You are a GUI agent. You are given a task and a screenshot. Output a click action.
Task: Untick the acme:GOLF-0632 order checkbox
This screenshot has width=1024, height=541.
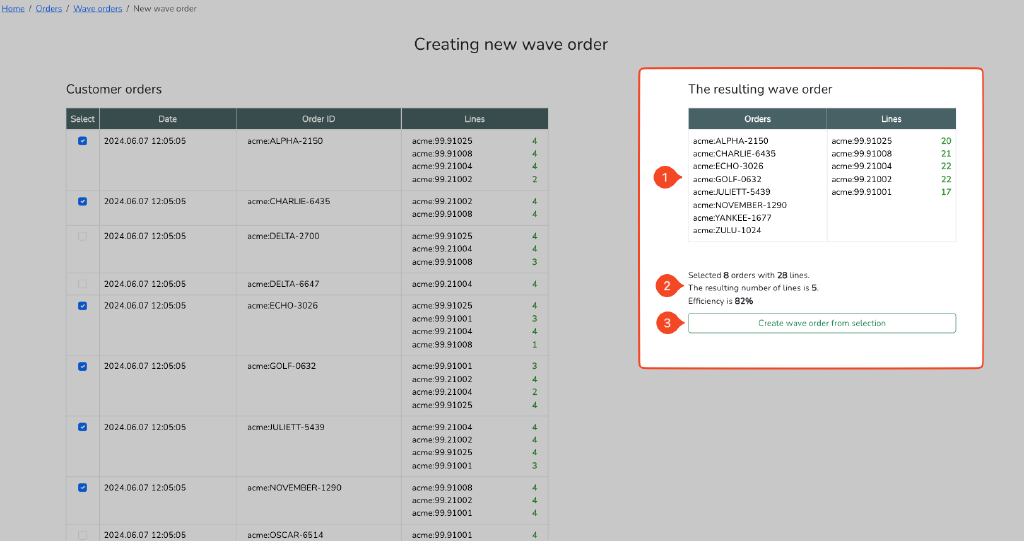pyautogui.click(x=82, y=367)
